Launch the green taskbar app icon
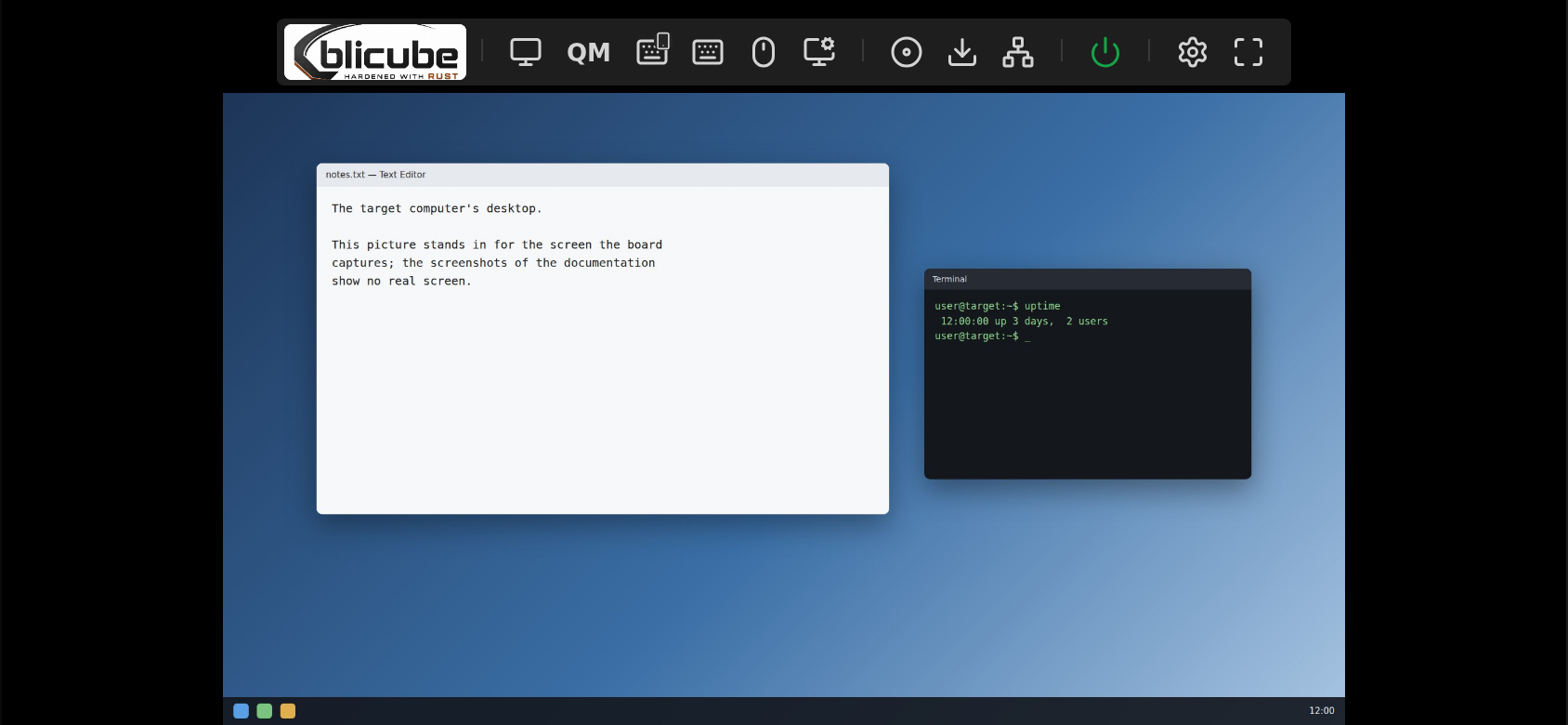Viewport: 1568px width, 725px height. click(x=265, y=711)
